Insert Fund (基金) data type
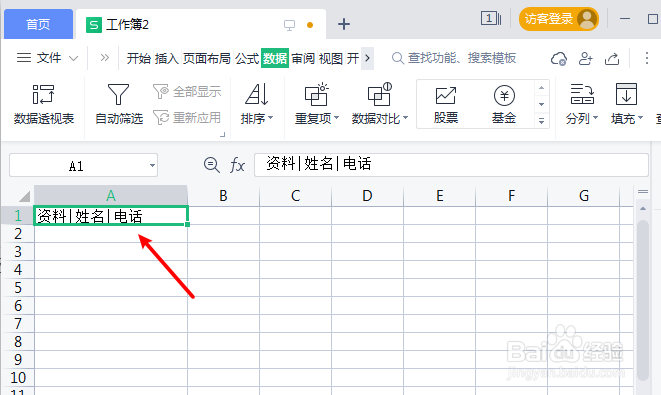661x395 pixels. (x=504, y=105)
